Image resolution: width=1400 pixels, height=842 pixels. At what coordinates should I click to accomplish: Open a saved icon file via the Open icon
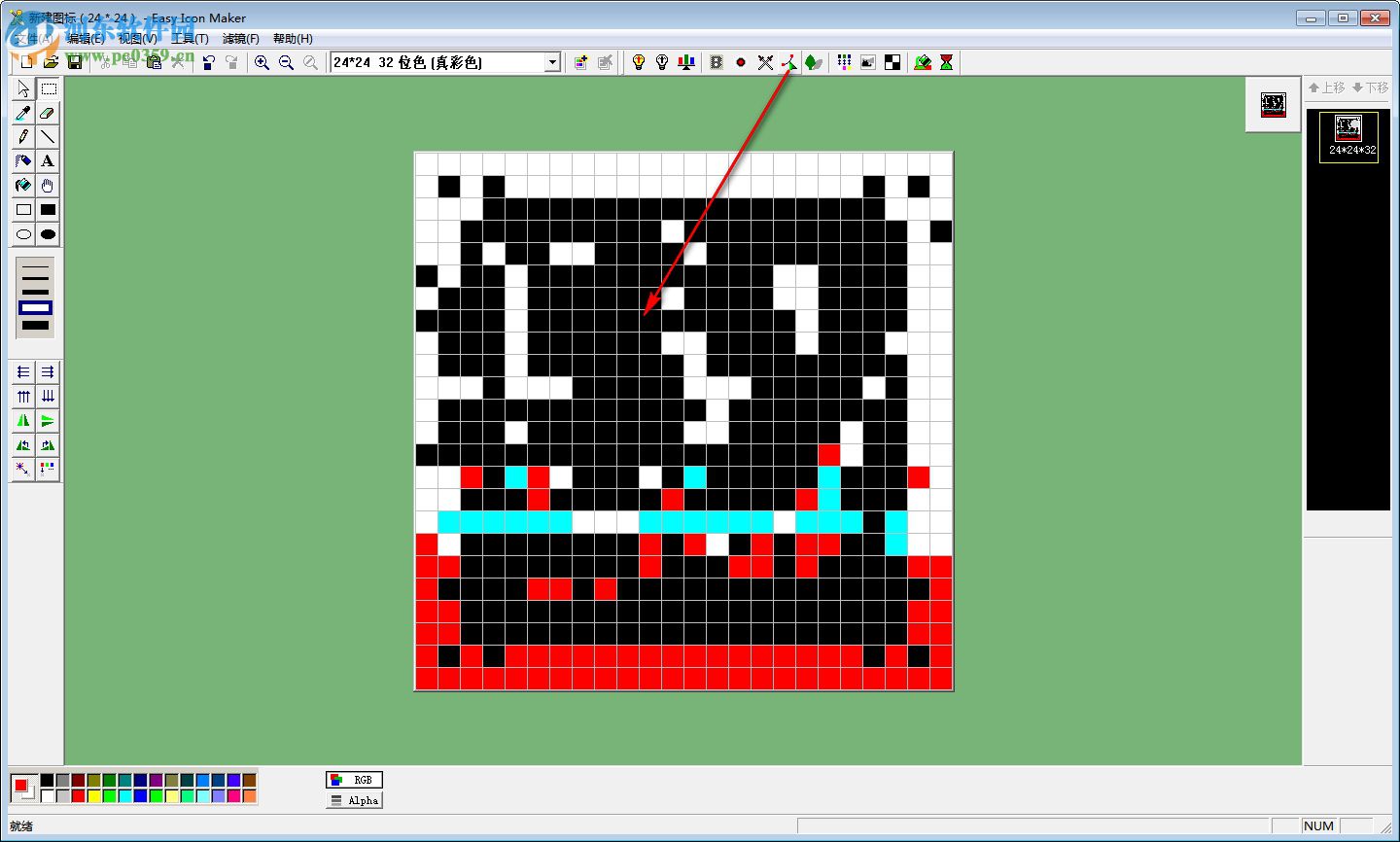[50, 61]
